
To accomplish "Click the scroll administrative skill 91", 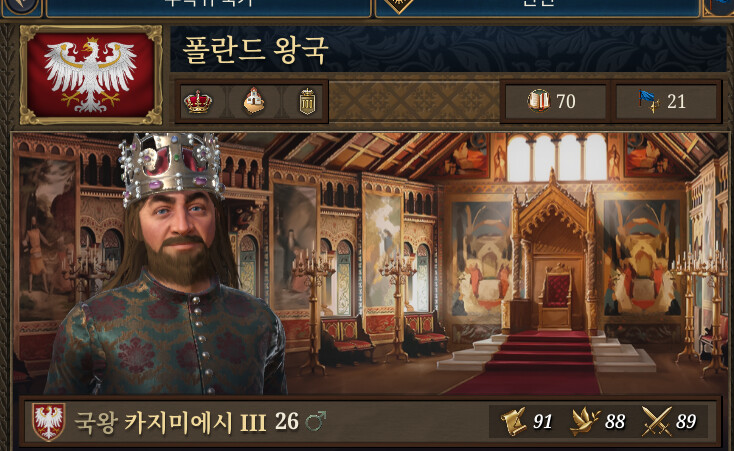I will click(527, 421).
